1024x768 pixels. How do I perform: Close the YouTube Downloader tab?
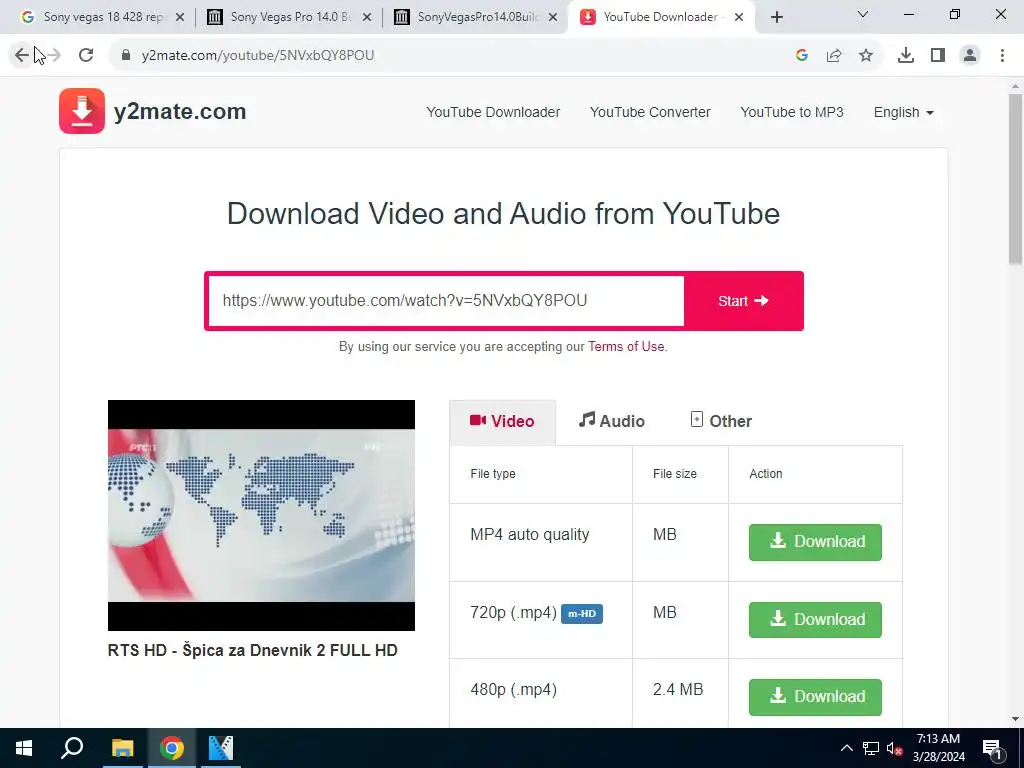tap(739, 18)
